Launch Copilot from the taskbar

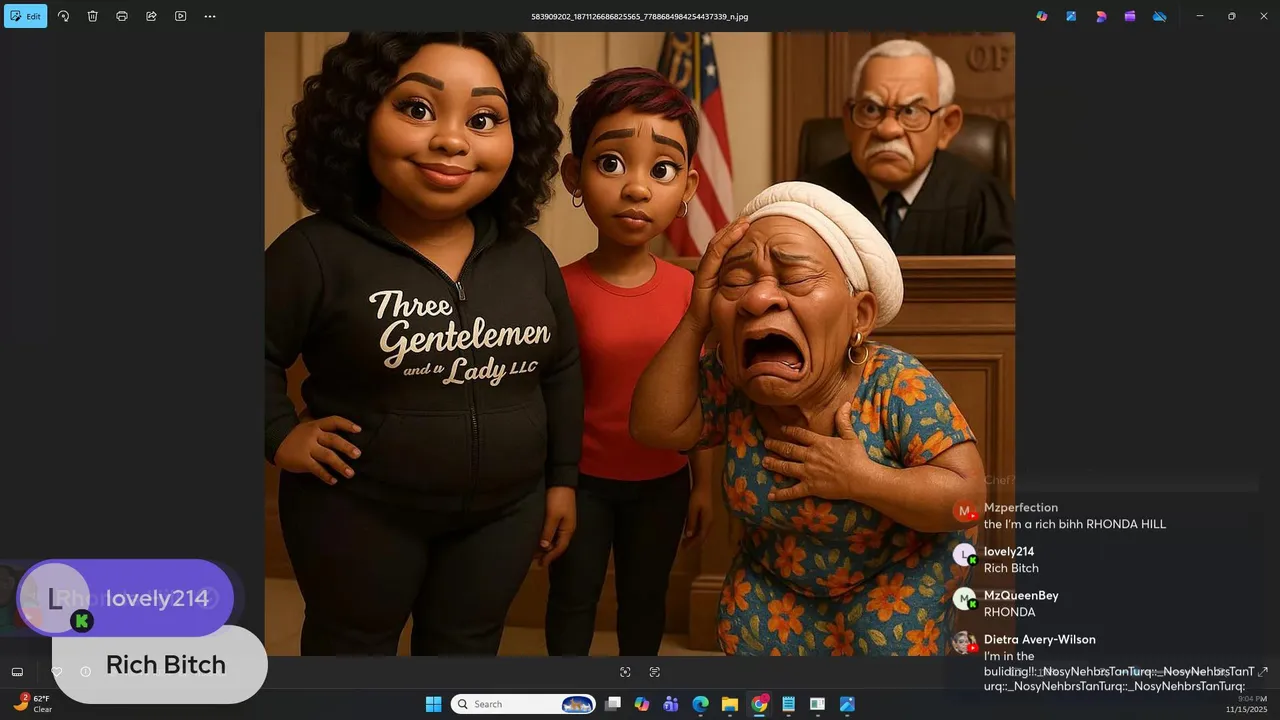(x=642, y=704)
